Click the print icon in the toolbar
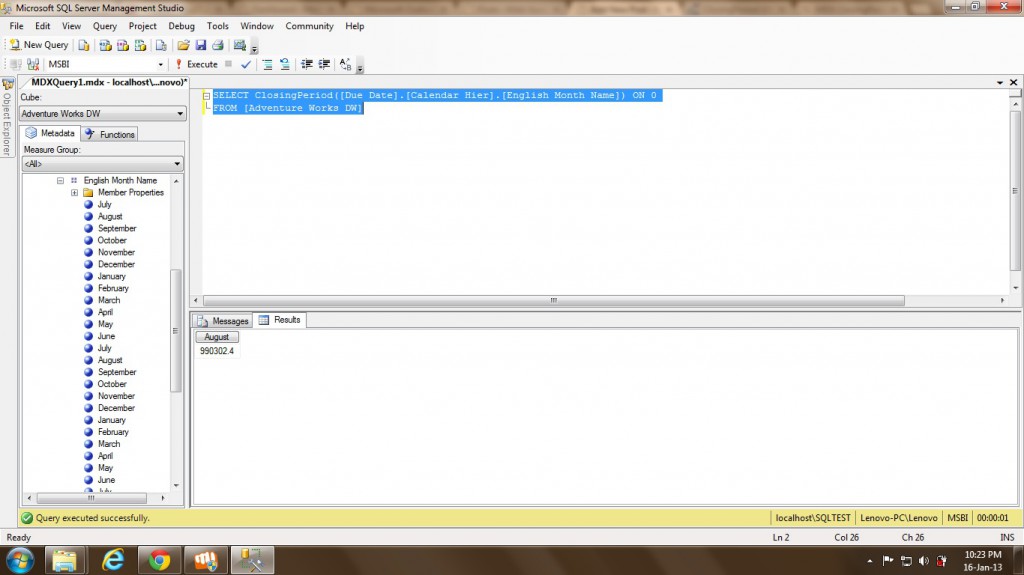This screenshot has width=1024, height=575. 217,45
